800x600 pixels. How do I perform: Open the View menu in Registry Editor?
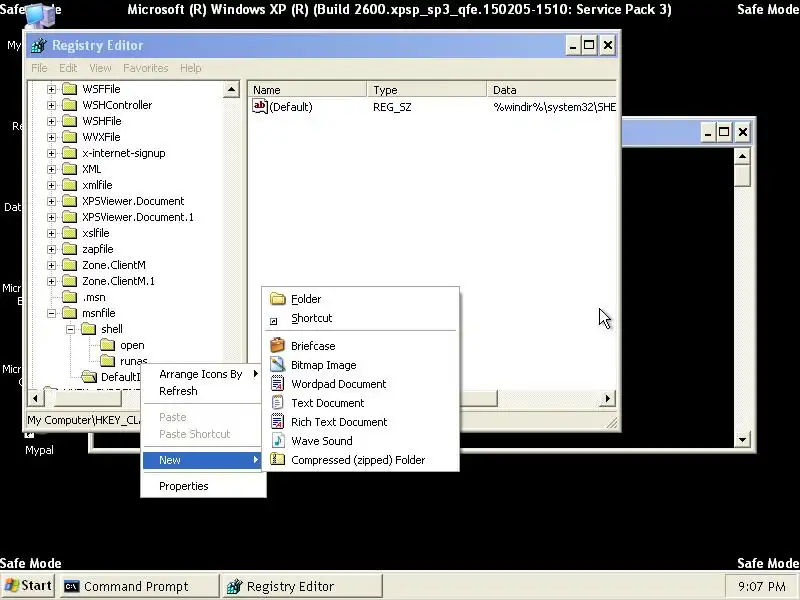point(100,68)
